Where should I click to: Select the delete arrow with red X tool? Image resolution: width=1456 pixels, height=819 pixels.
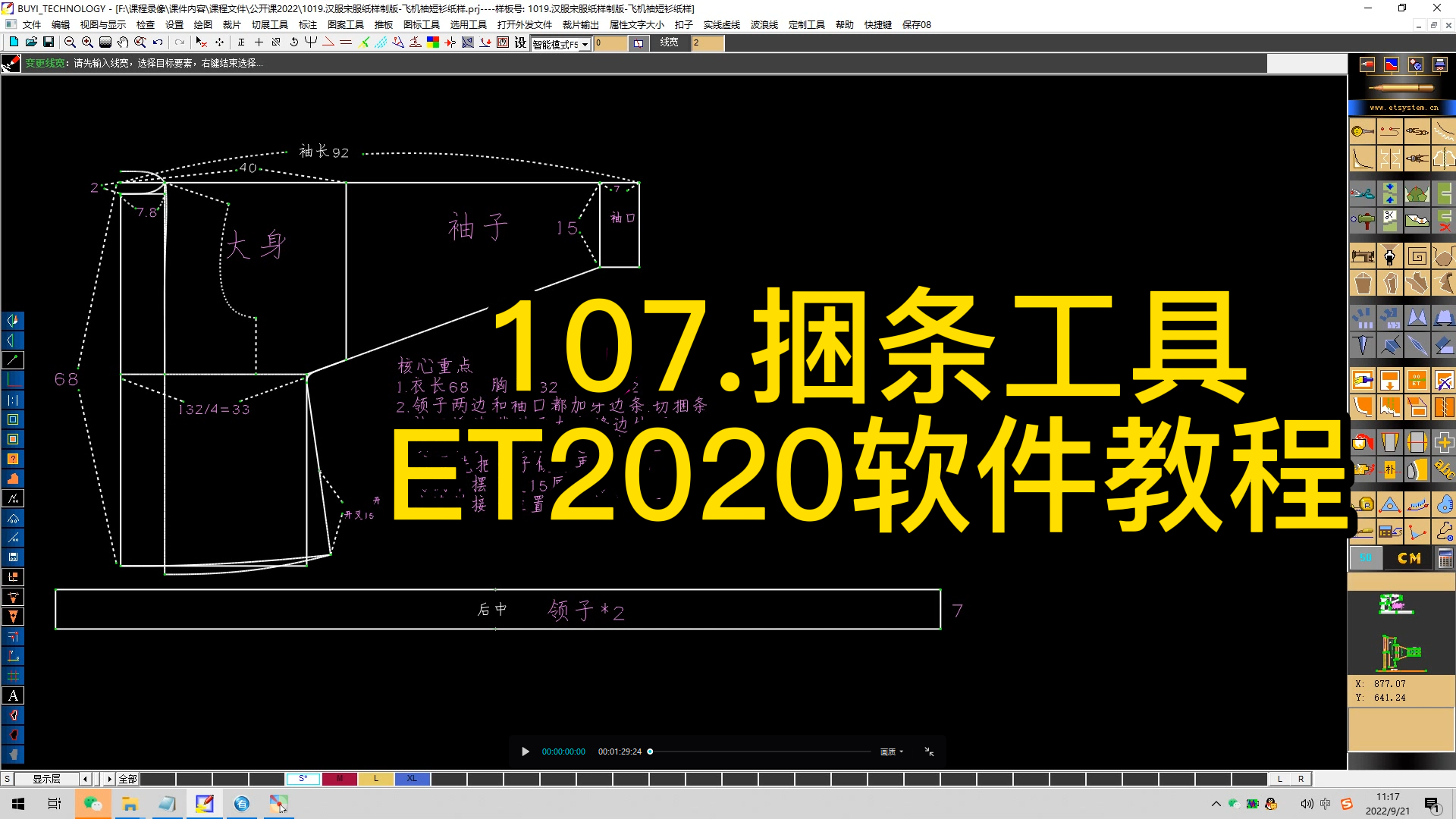[201, 42]
